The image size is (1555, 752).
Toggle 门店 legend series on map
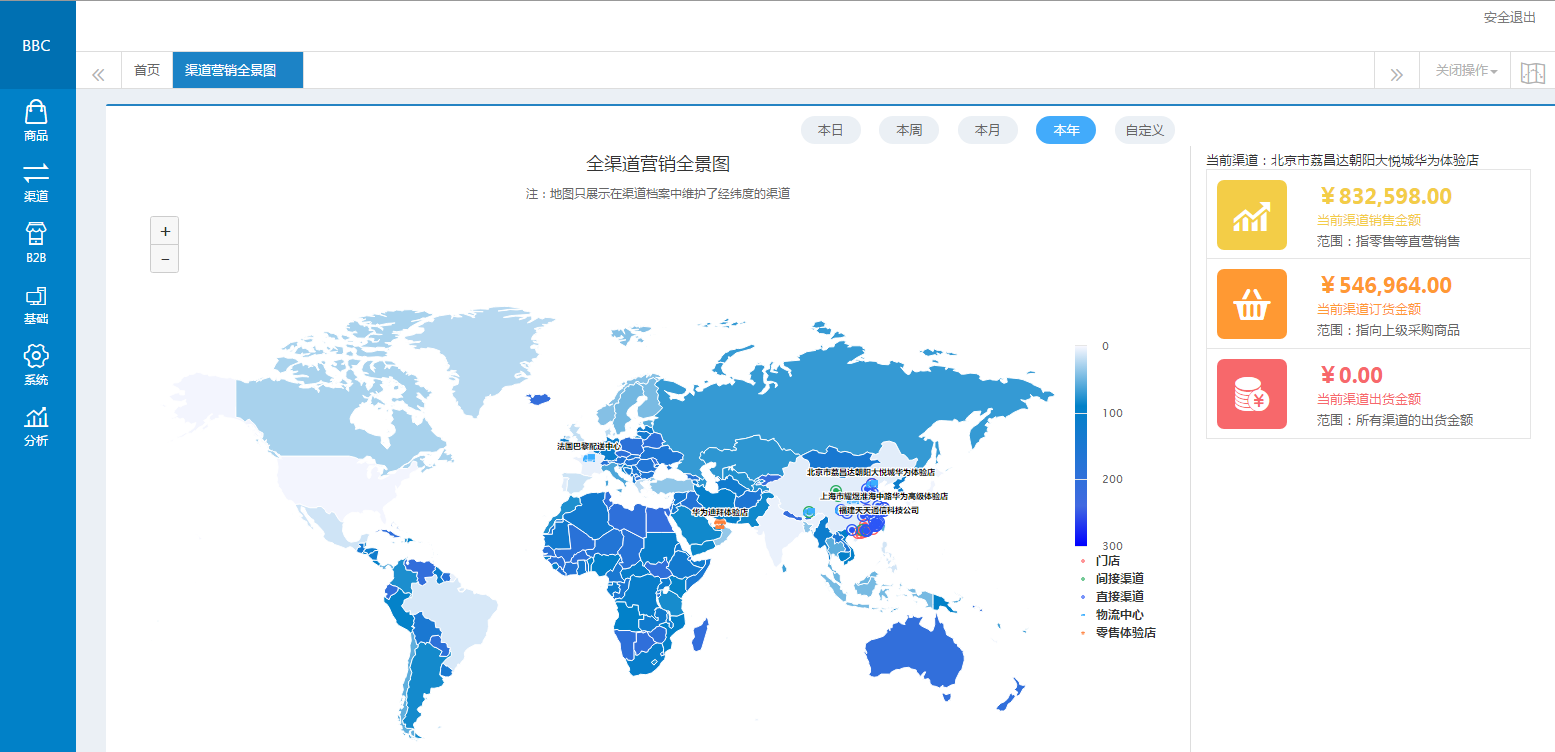click(x=1107, y=561)
